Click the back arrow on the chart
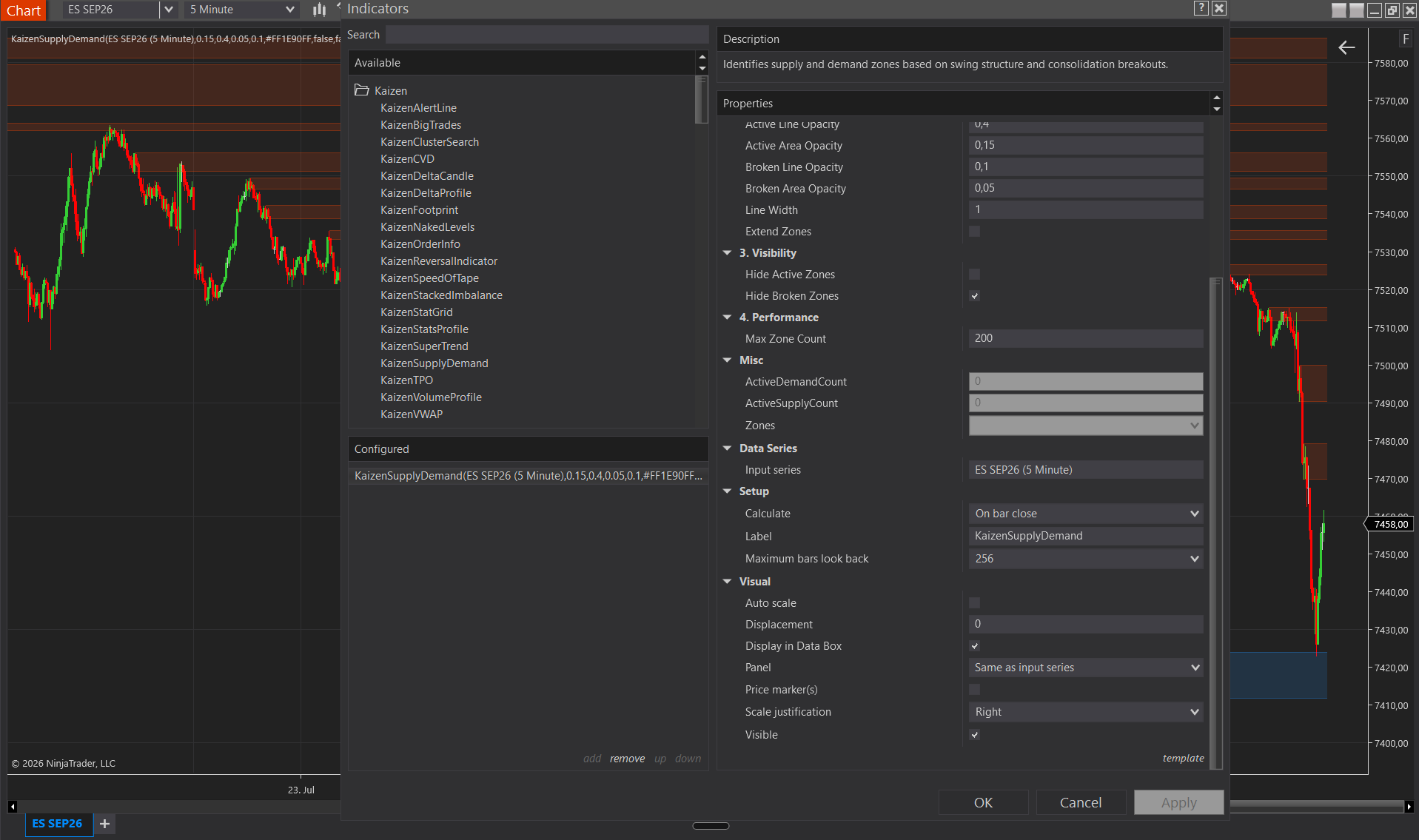The image size is (1419, 840). 1346,48
